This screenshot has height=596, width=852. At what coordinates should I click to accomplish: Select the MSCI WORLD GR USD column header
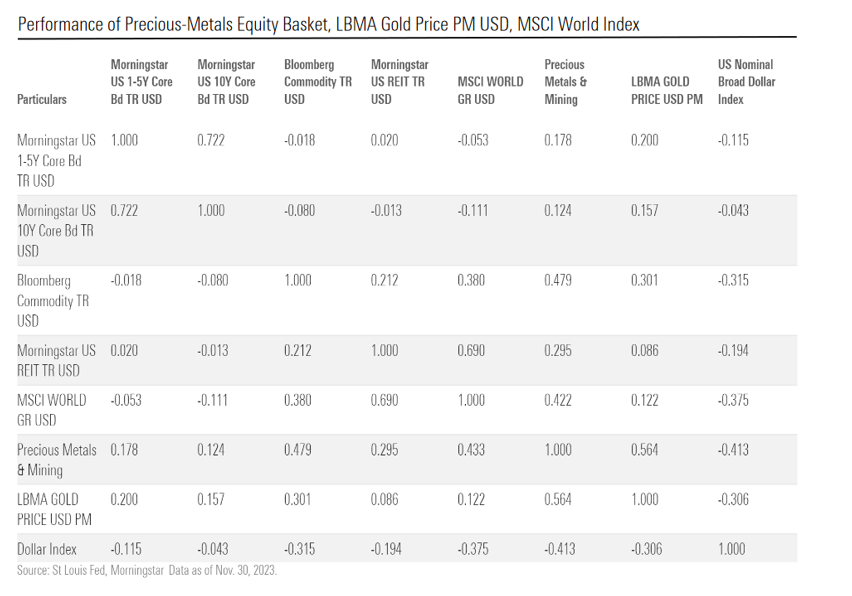(x=490, y=91)
